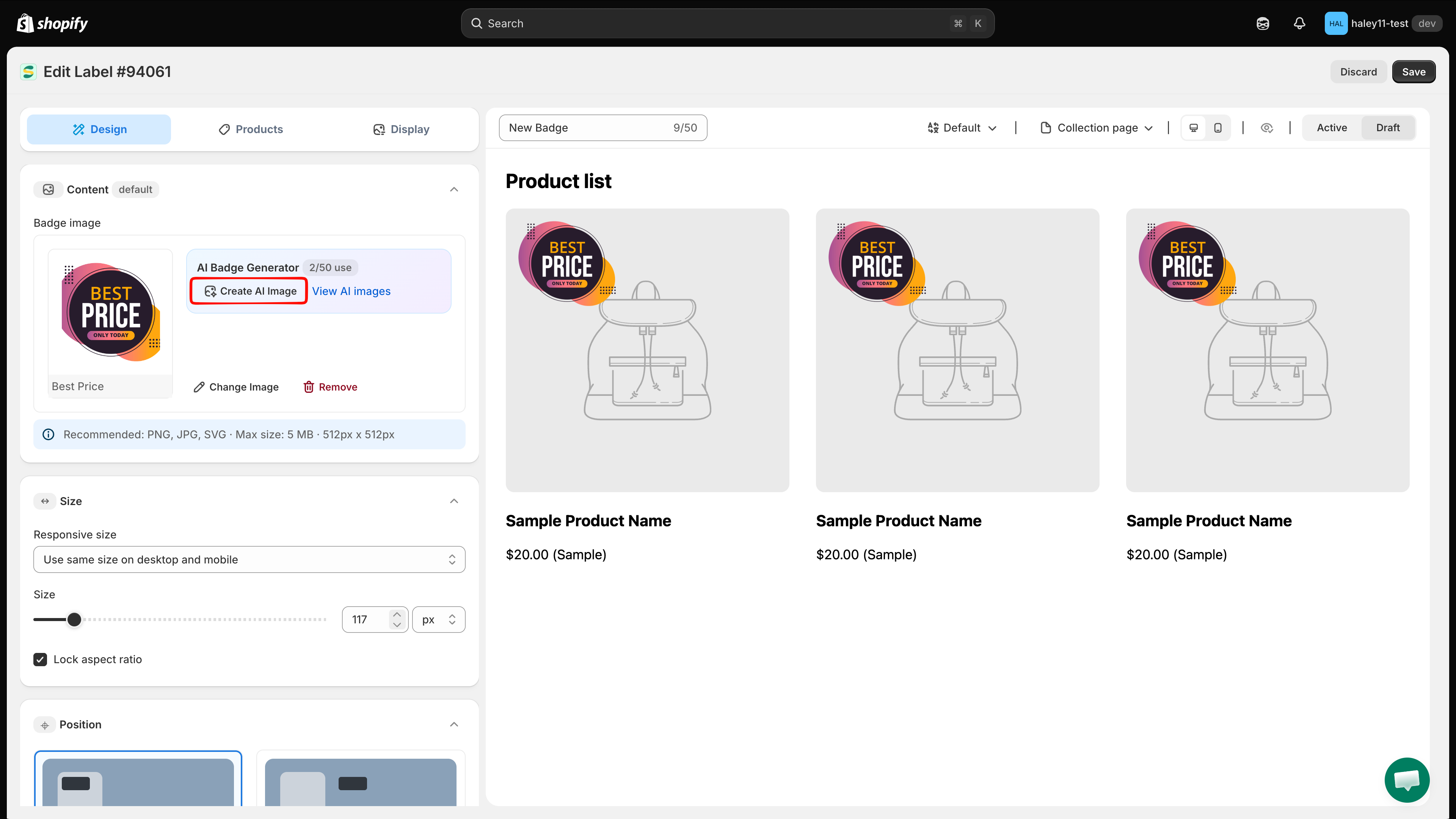1456x819 pixels.
Task: Click the New Badge name field
Action: point(602,128)
